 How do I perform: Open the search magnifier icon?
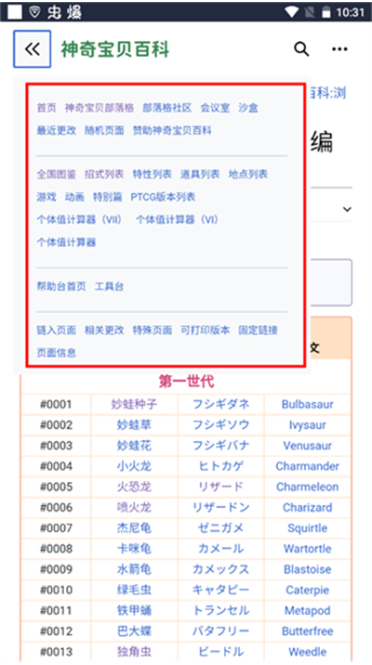click(301, 49)
